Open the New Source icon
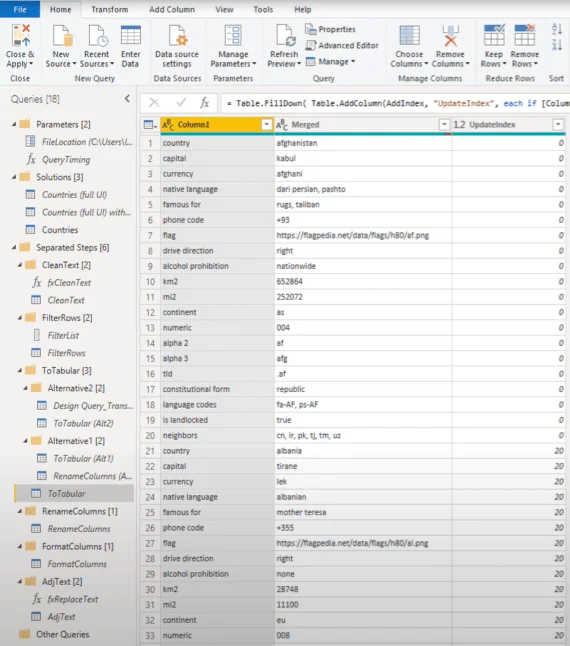 click(x=62, y=35)
